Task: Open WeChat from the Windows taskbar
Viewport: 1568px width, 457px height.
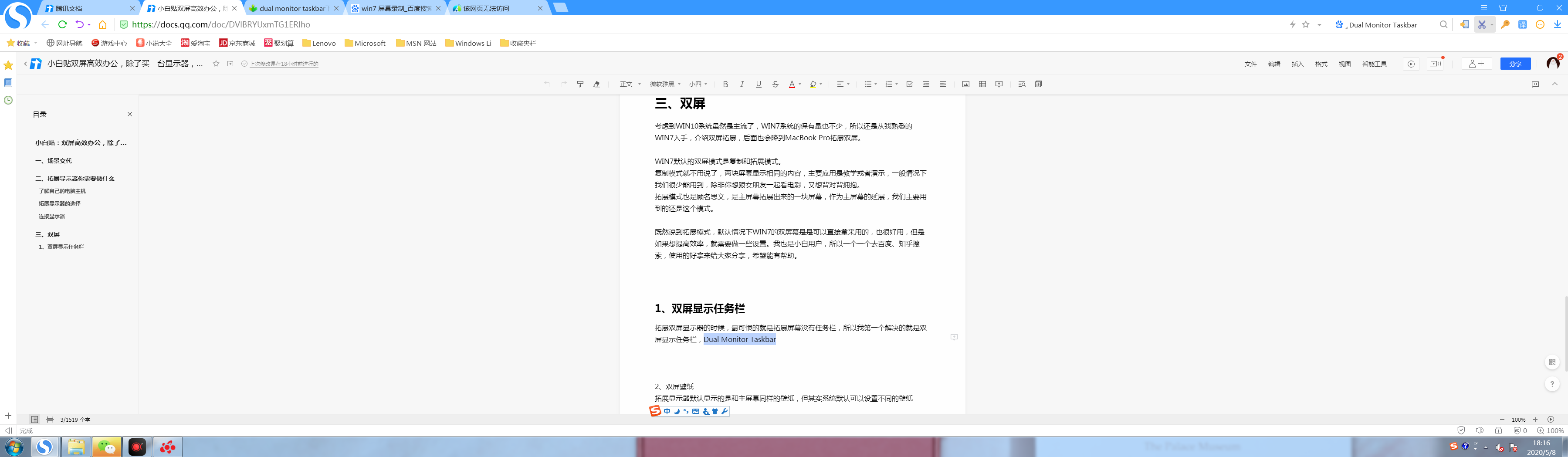Action: (106, 447)
